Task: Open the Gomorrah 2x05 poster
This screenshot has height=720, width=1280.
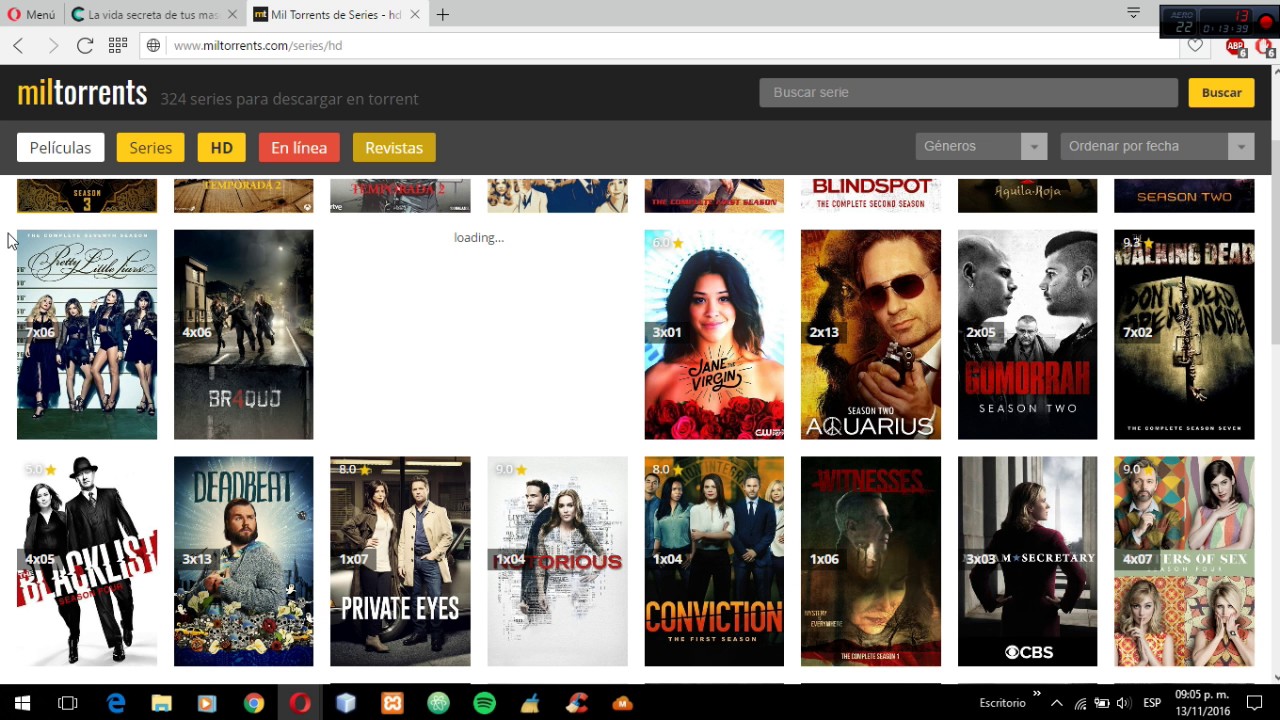Action: (x=1027, y=334)
